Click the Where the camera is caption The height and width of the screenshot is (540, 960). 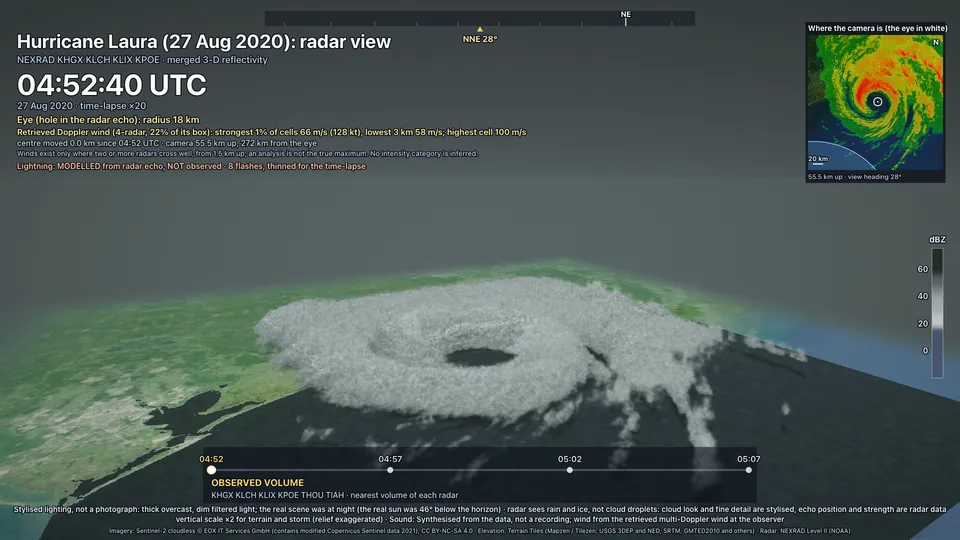point(877,28)
